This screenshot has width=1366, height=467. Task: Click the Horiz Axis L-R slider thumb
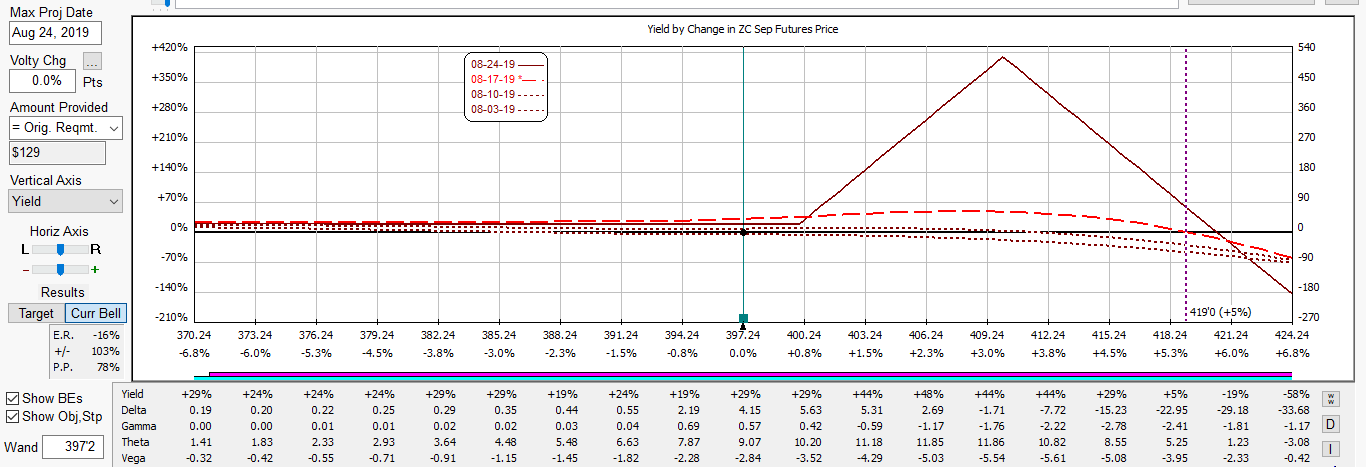click(x=61, y=248)
